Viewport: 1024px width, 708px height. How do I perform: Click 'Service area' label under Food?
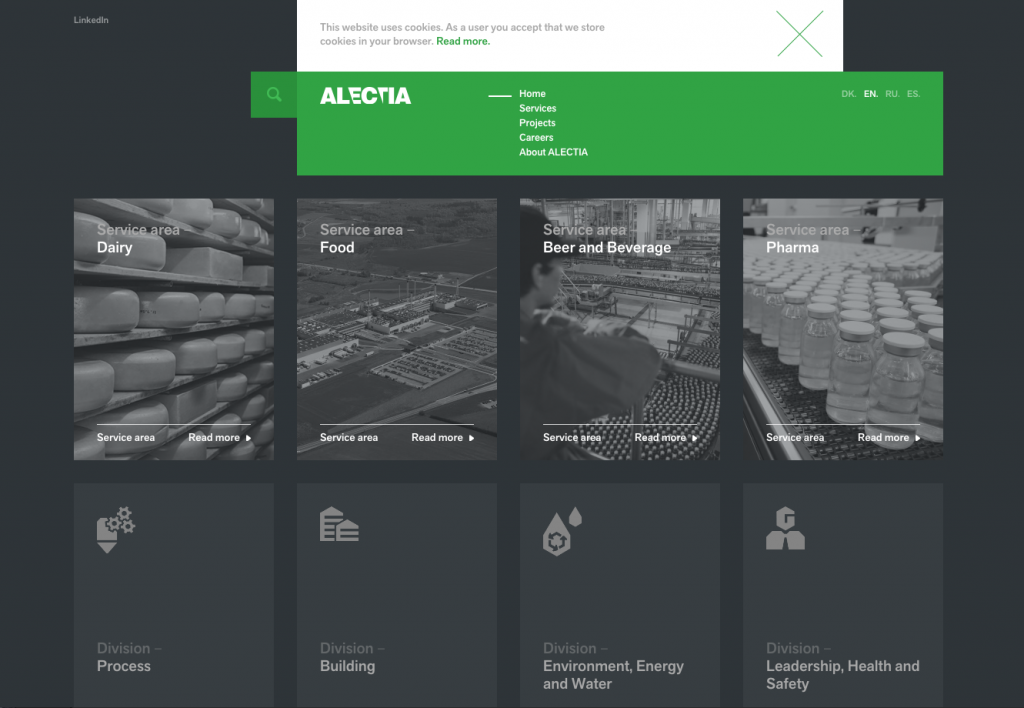349,438
